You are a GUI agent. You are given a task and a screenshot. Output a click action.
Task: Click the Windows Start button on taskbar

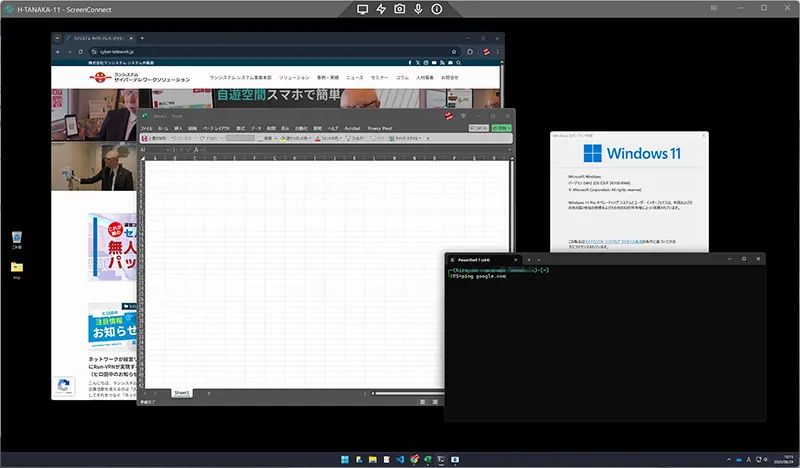click(345, 460)
